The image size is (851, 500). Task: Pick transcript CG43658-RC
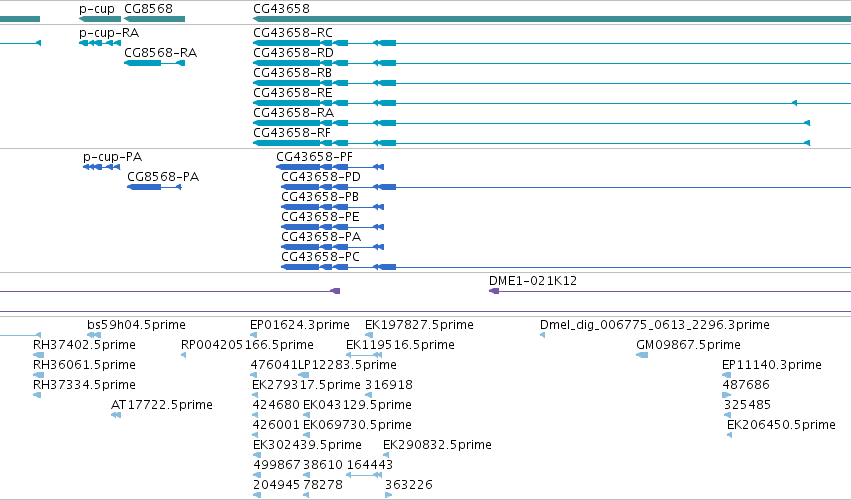click(x=293, y=33)
